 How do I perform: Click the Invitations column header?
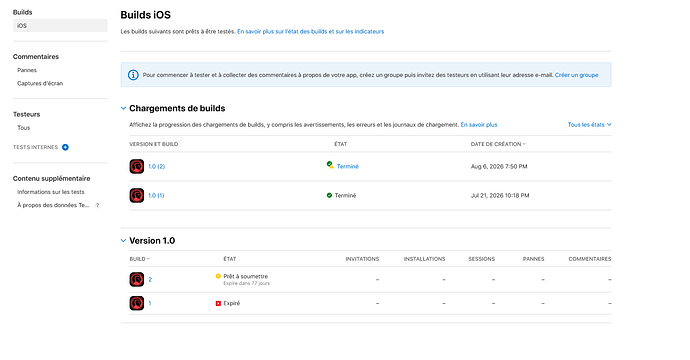tap(362, 259)
